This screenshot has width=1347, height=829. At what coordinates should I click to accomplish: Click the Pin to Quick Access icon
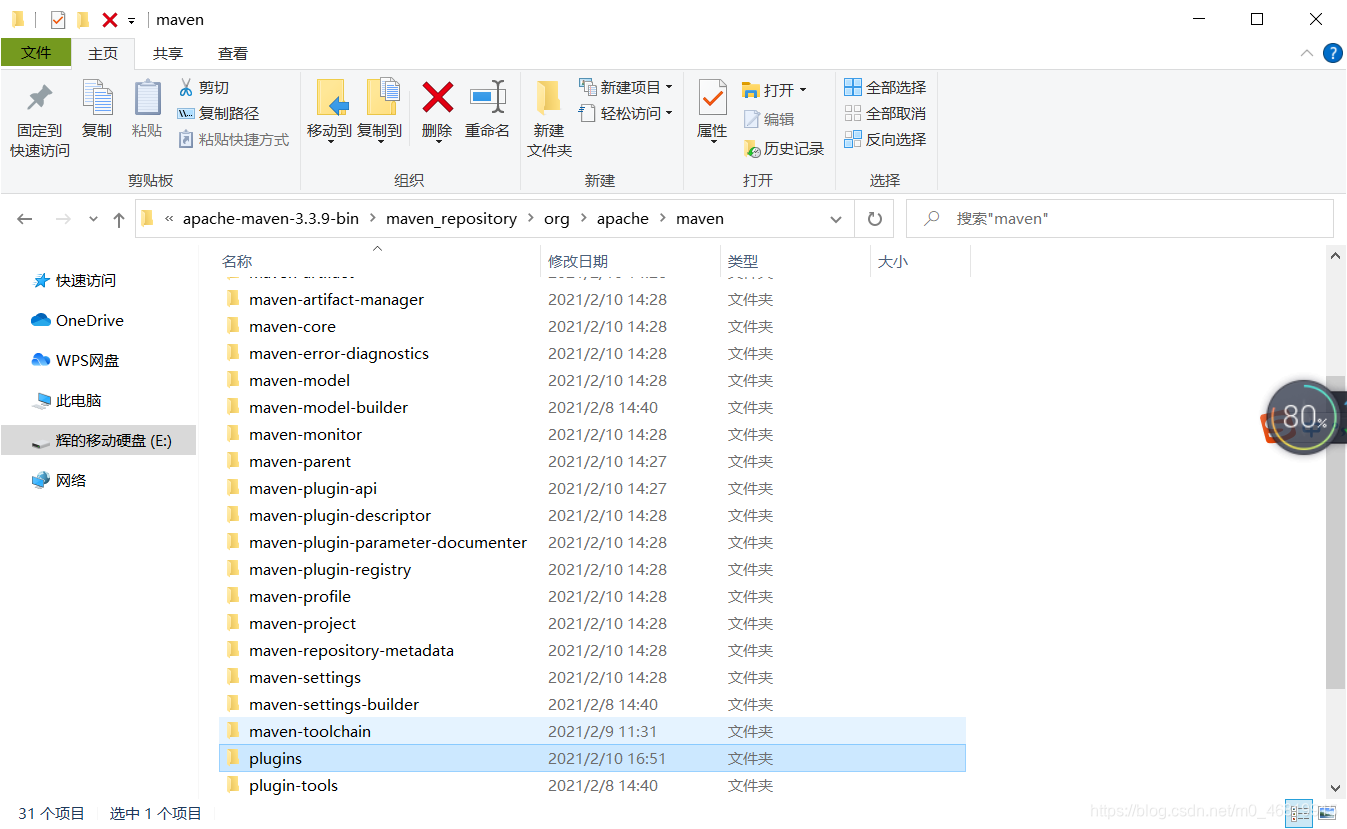(40, 98)
